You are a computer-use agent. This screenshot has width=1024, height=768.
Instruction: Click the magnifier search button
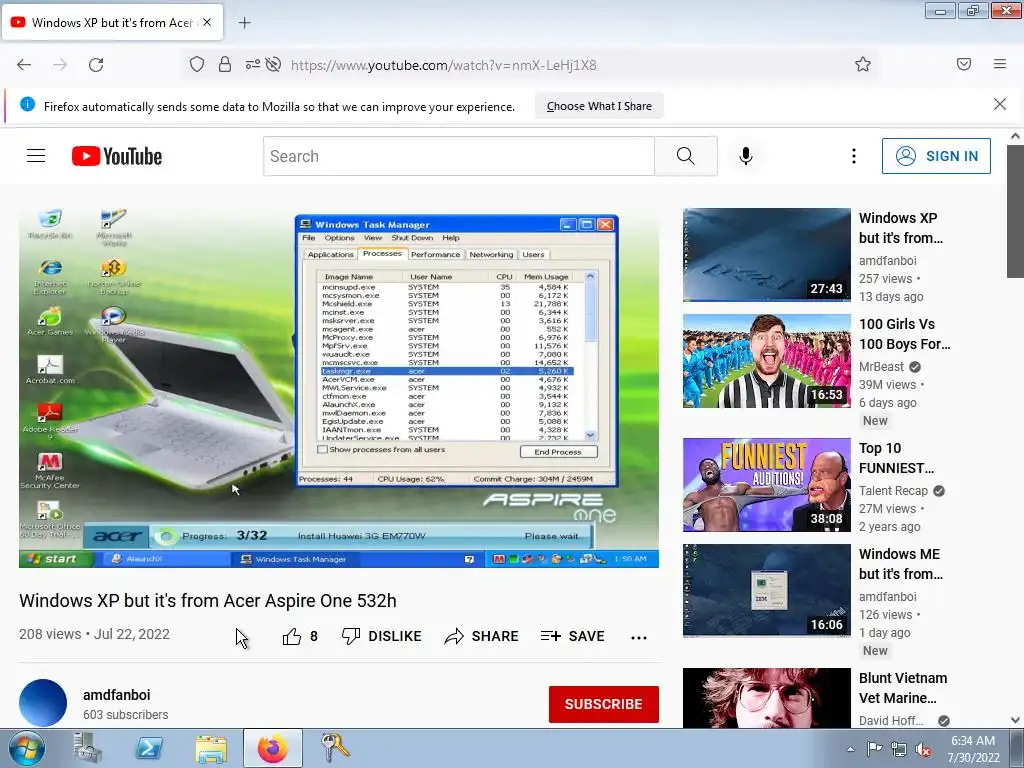coord(686,157)
